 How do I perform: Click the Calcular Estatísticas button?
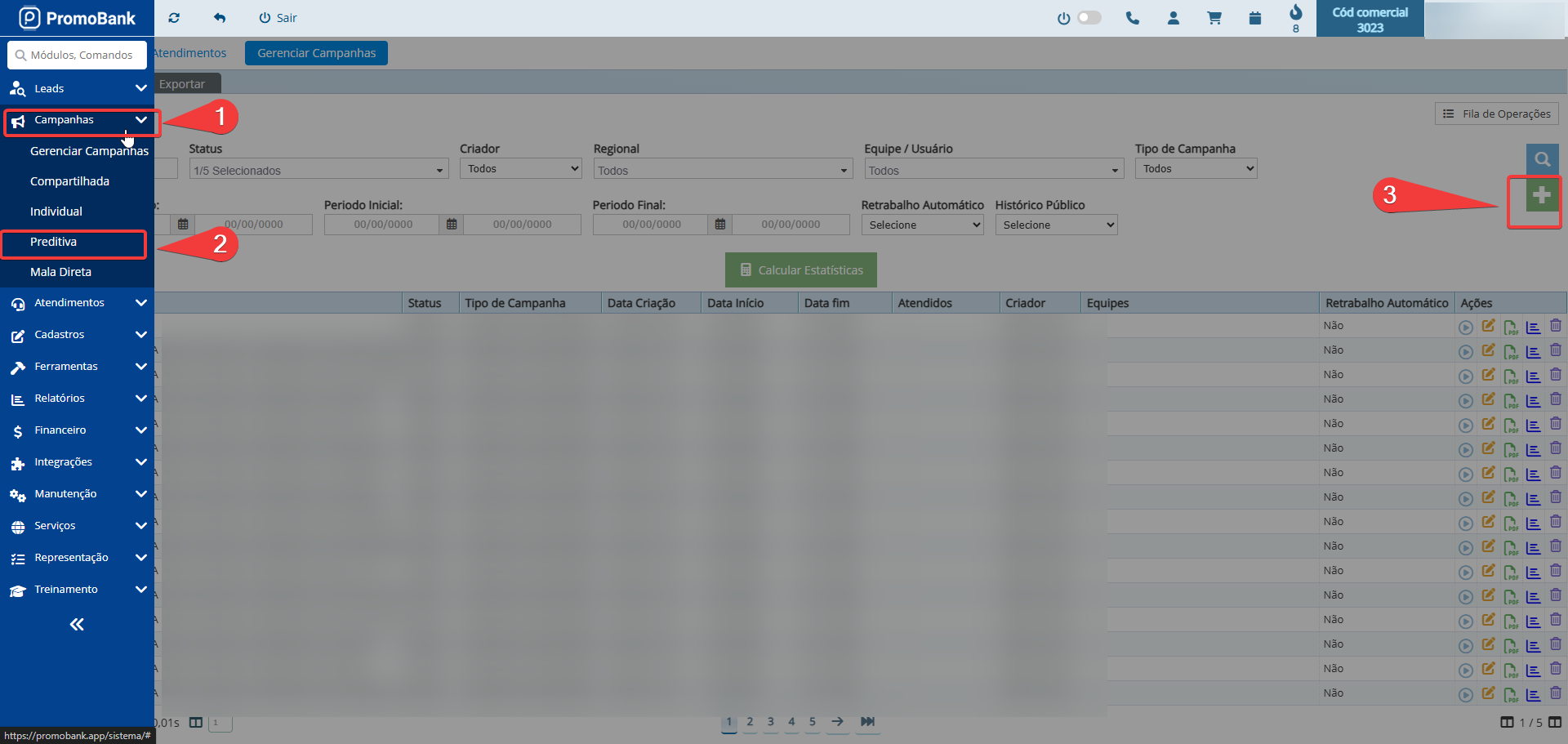pos(800,270)
